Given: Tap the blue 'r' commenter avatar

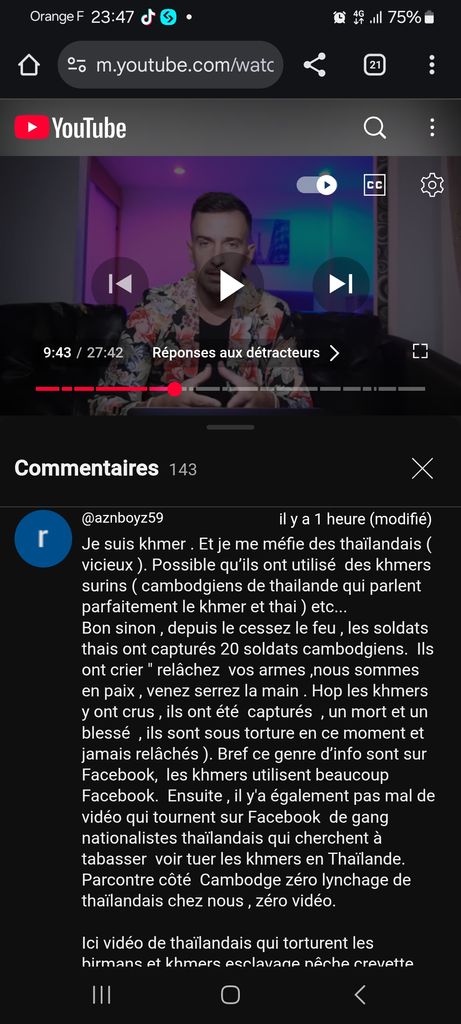Looking at the screenshot, I should pyautogui.click(x=43, y=539).
